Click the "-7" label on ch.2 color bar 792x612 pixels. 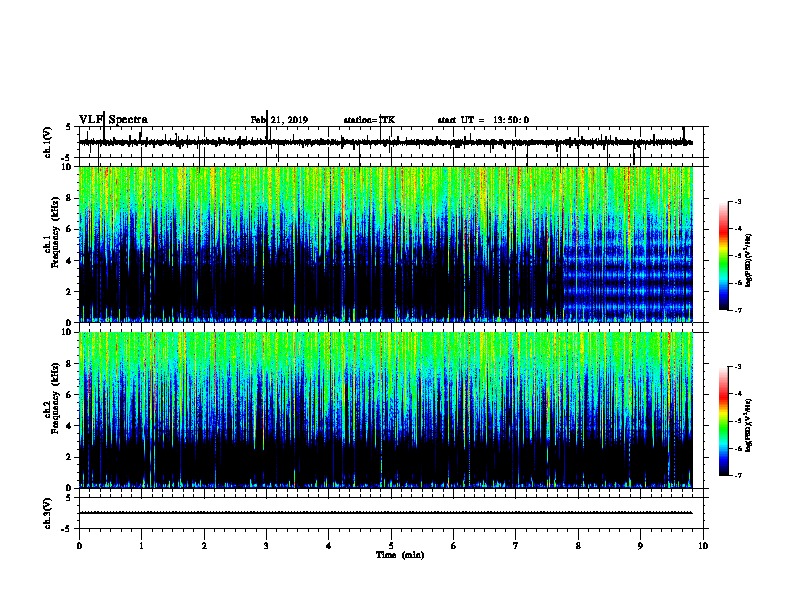click(x=737, y=475)
